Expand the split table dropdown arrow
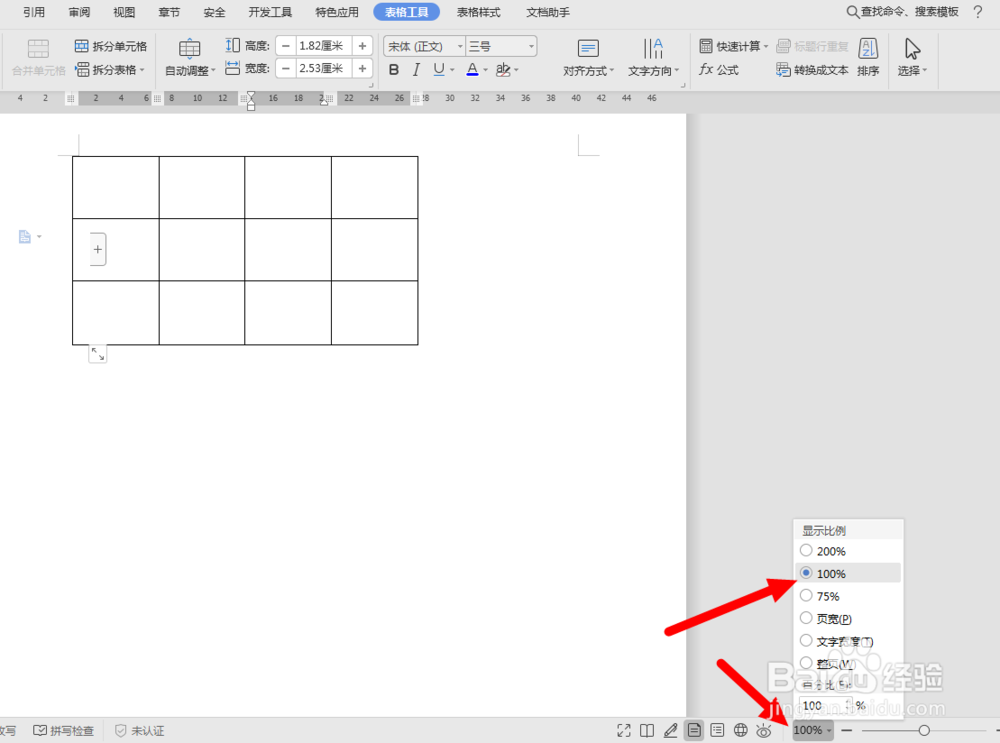Image resolution: width=1000 pixels, height=743 pixels. click(x=142, y=70)
